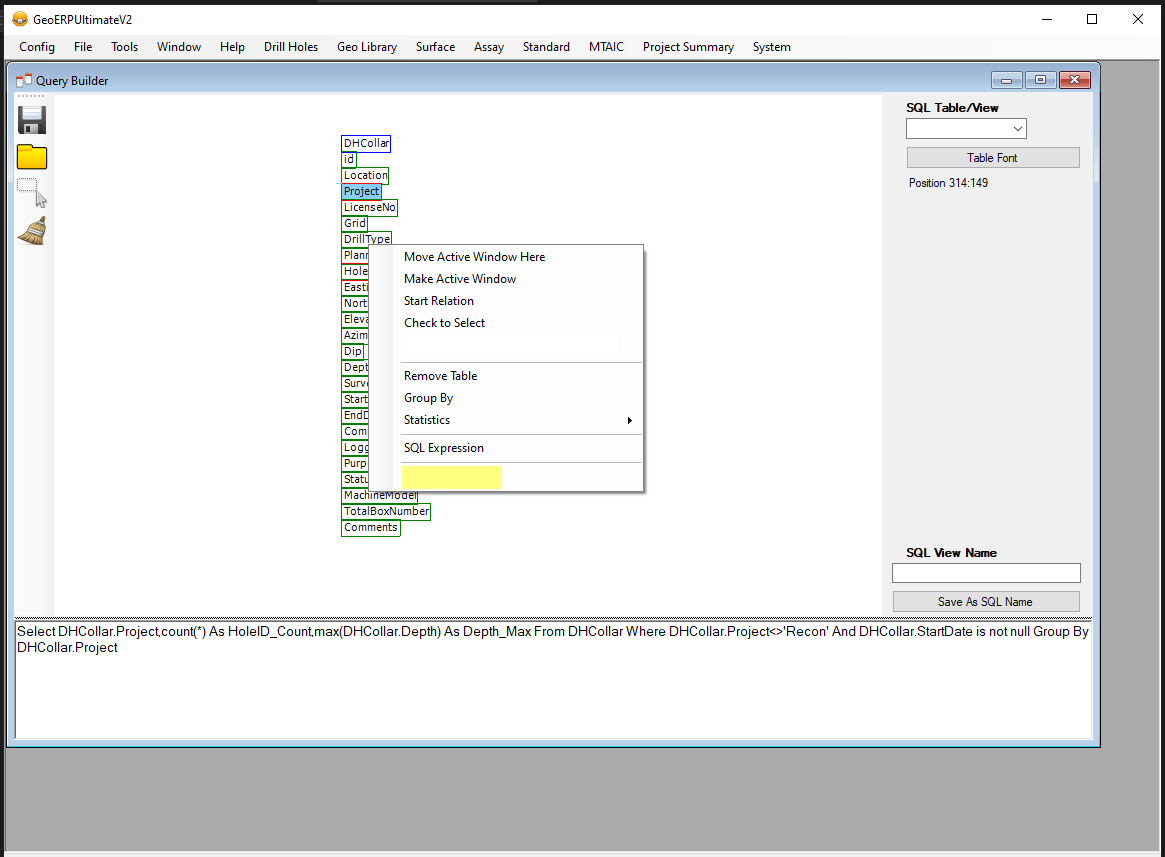Click the GeoERPUltimateV2 app icon in title bar
The image size is (1165, 857).
(x=19, y=19)
